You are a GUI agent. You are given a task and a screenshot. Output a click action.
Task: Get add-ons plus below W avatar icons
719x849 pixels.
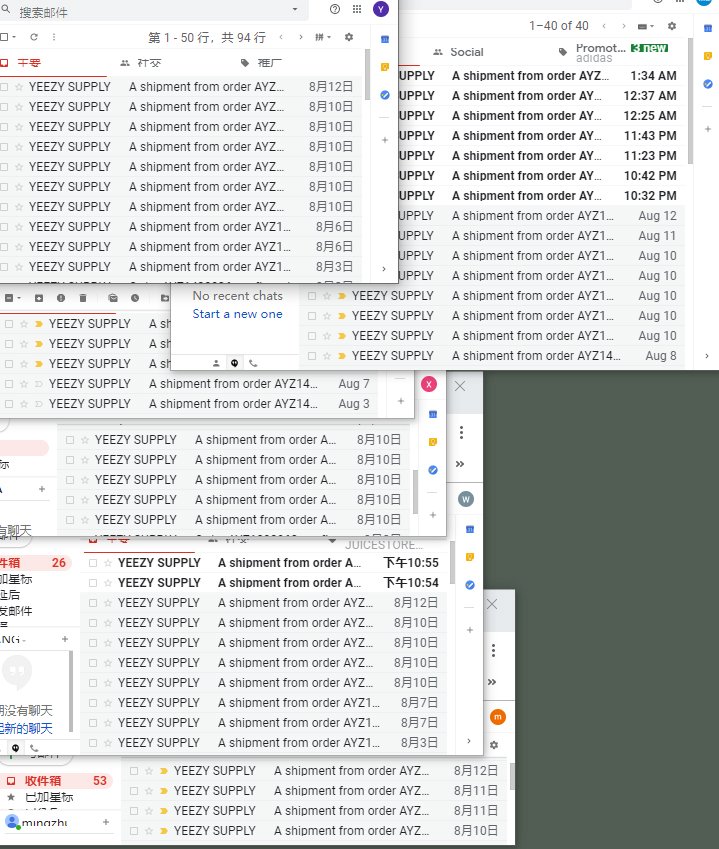470,630
